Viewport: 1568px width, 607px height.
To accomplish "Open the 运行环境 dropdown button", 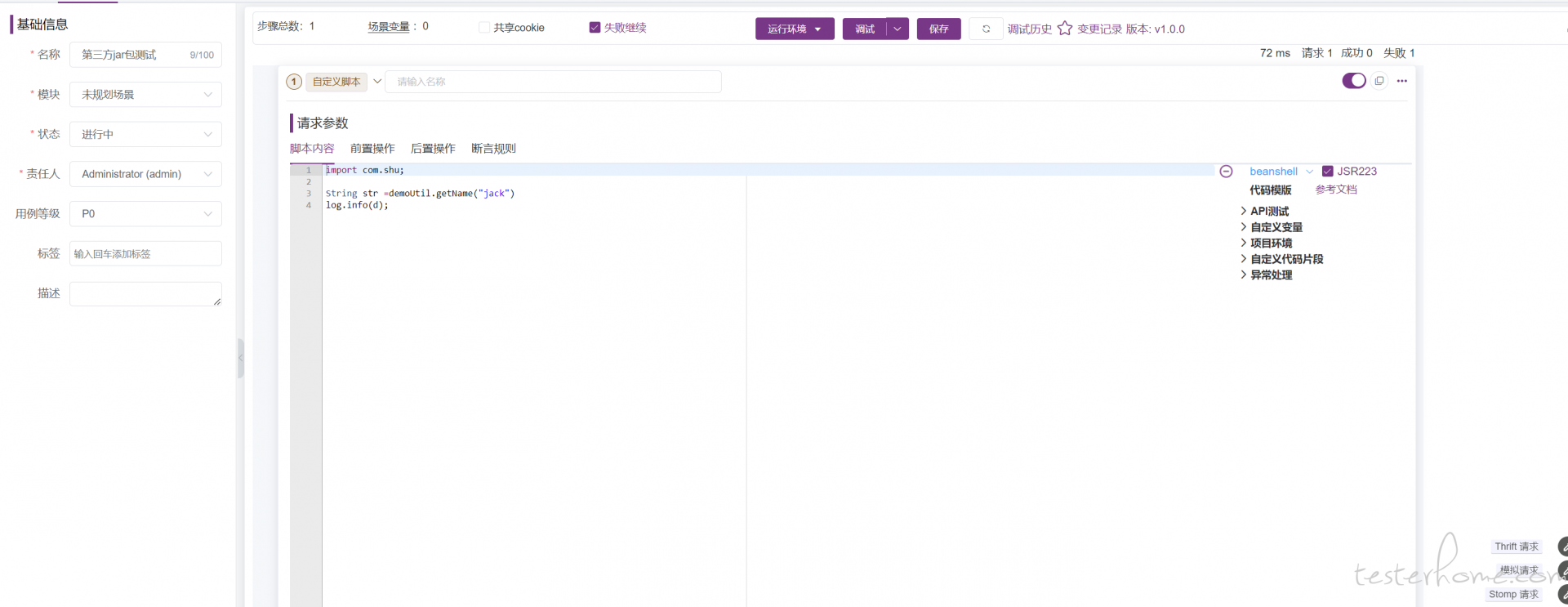I will point(795,29).
